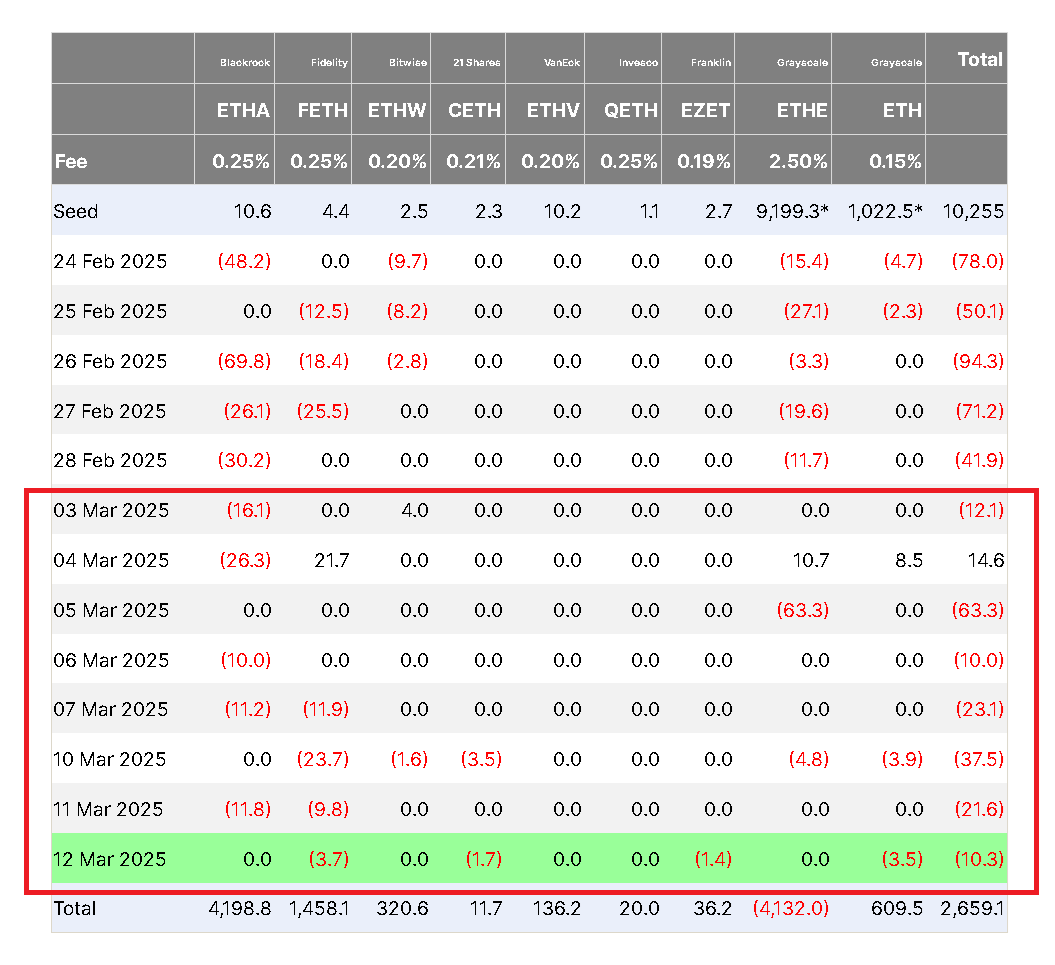Viewport: 1055px width, 965px height.
Task: Select the Franklin issuer label
Action: point(711,63)
